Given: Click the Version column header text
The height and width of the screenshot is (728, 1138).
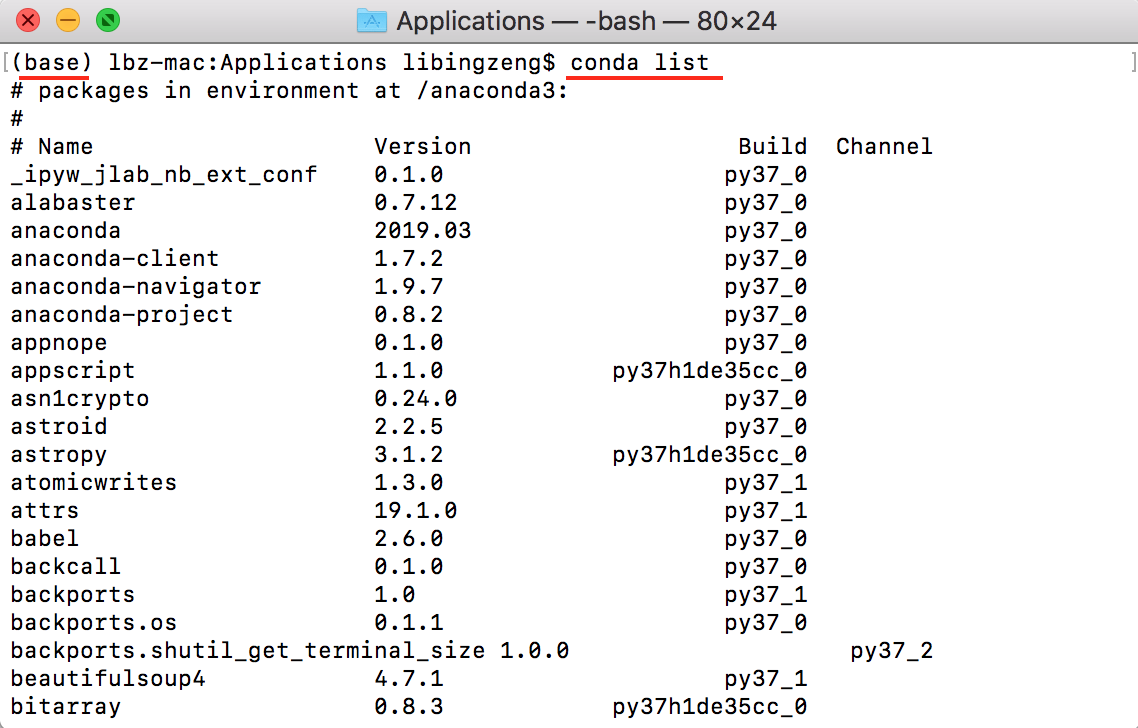Looking at the screenshot, I should click(x=422, y=146).
